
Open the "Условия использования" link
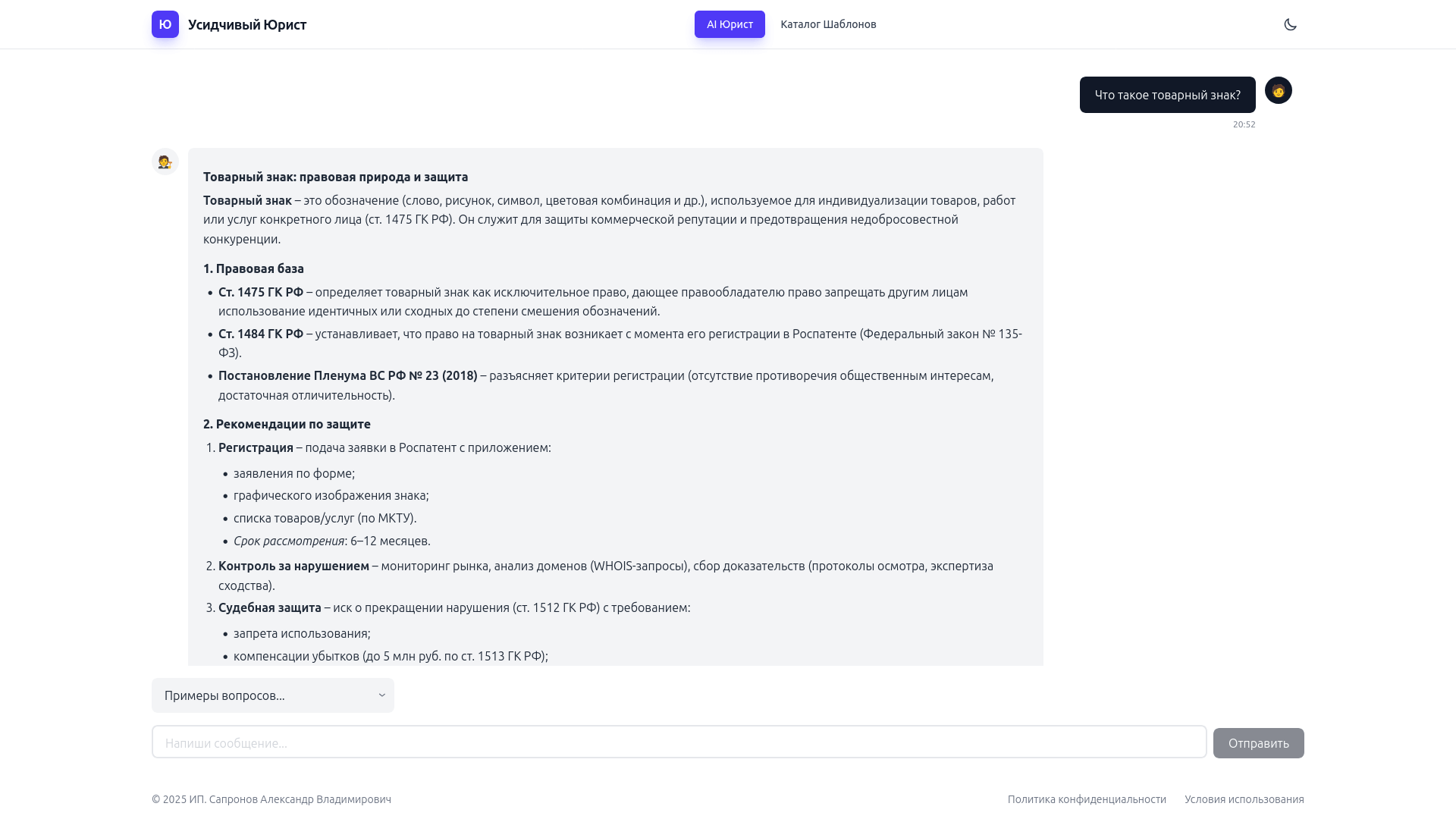coord(1244,799)
